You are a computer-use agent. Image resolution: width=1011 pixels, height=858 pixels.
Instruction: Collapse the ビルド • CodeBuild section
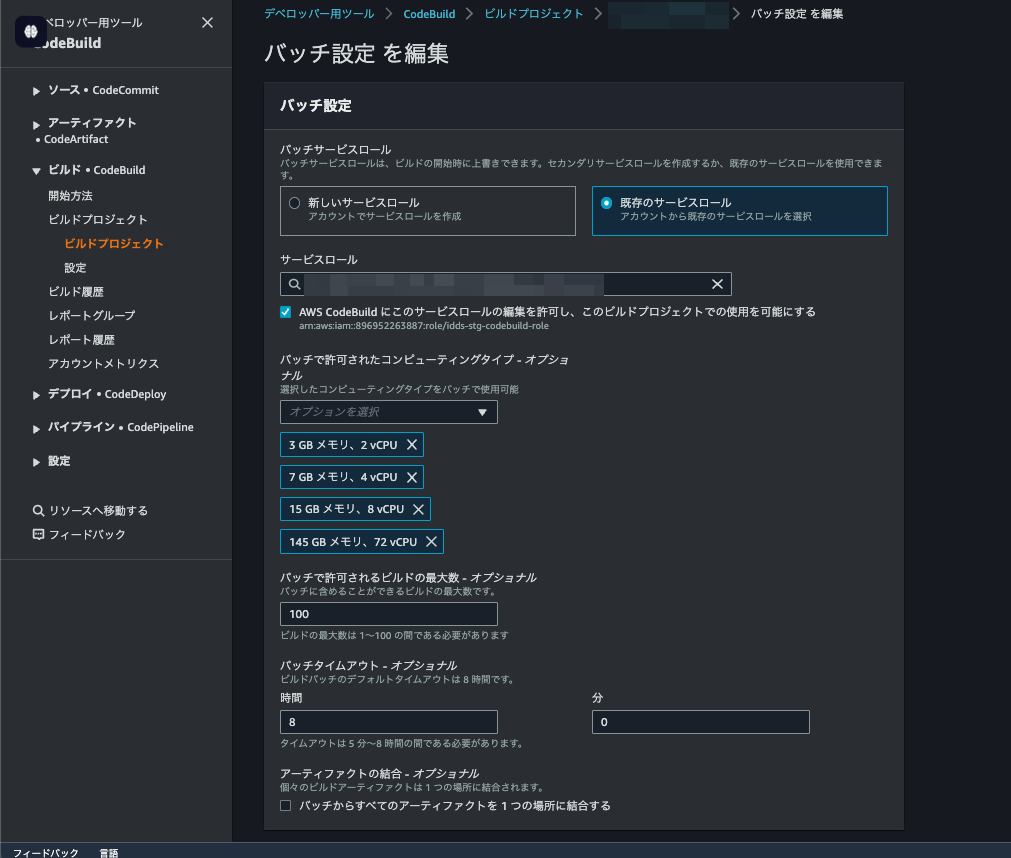(36, 171)
